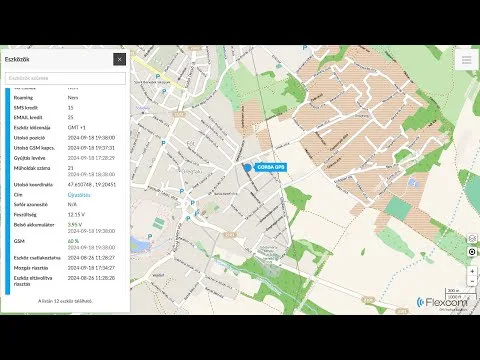
Task: Focus the Eszközök device search field
Action: 65,78
